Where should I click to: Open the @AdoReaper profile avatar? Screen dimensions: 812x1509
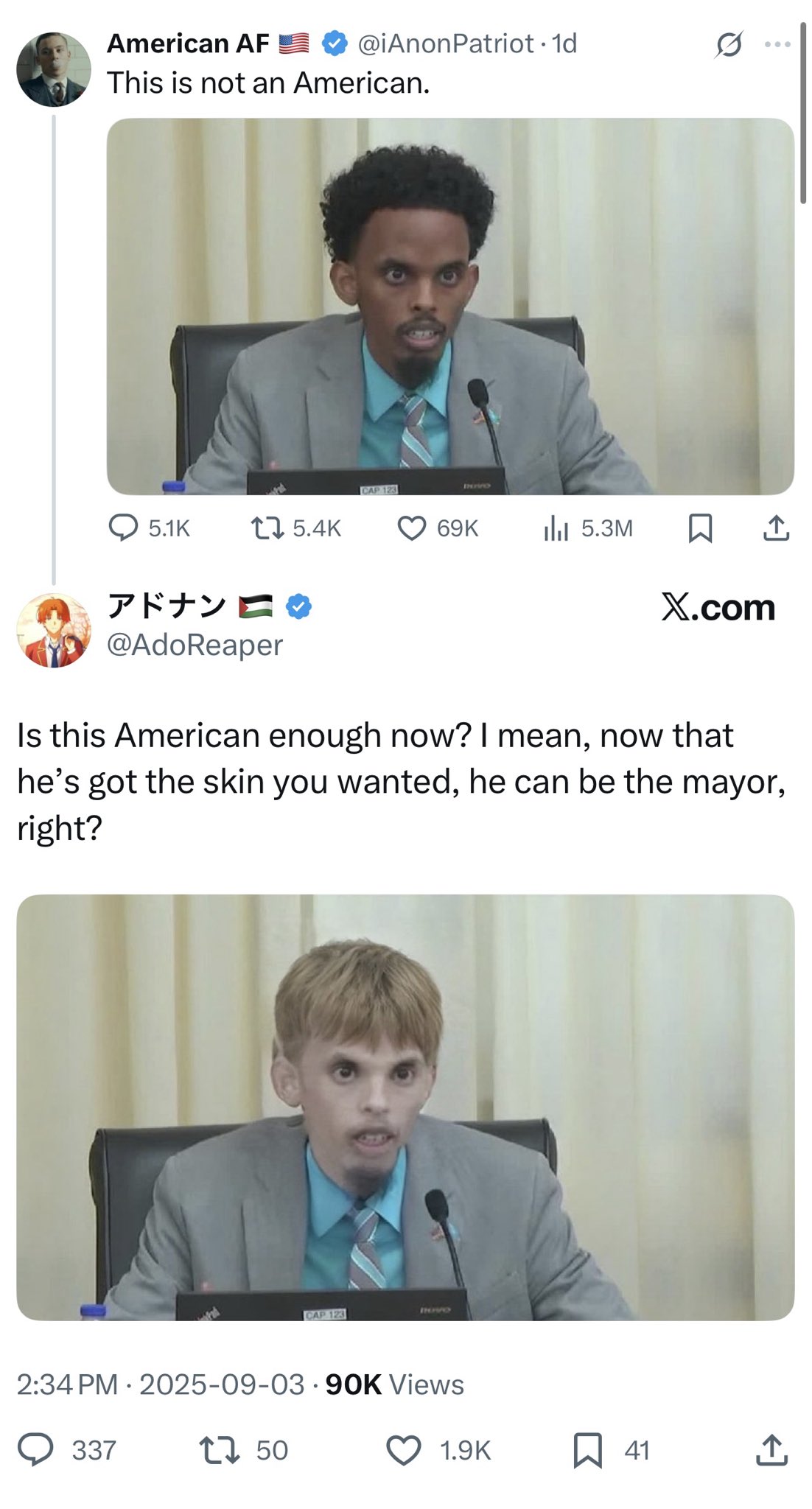tap(54, 631)
